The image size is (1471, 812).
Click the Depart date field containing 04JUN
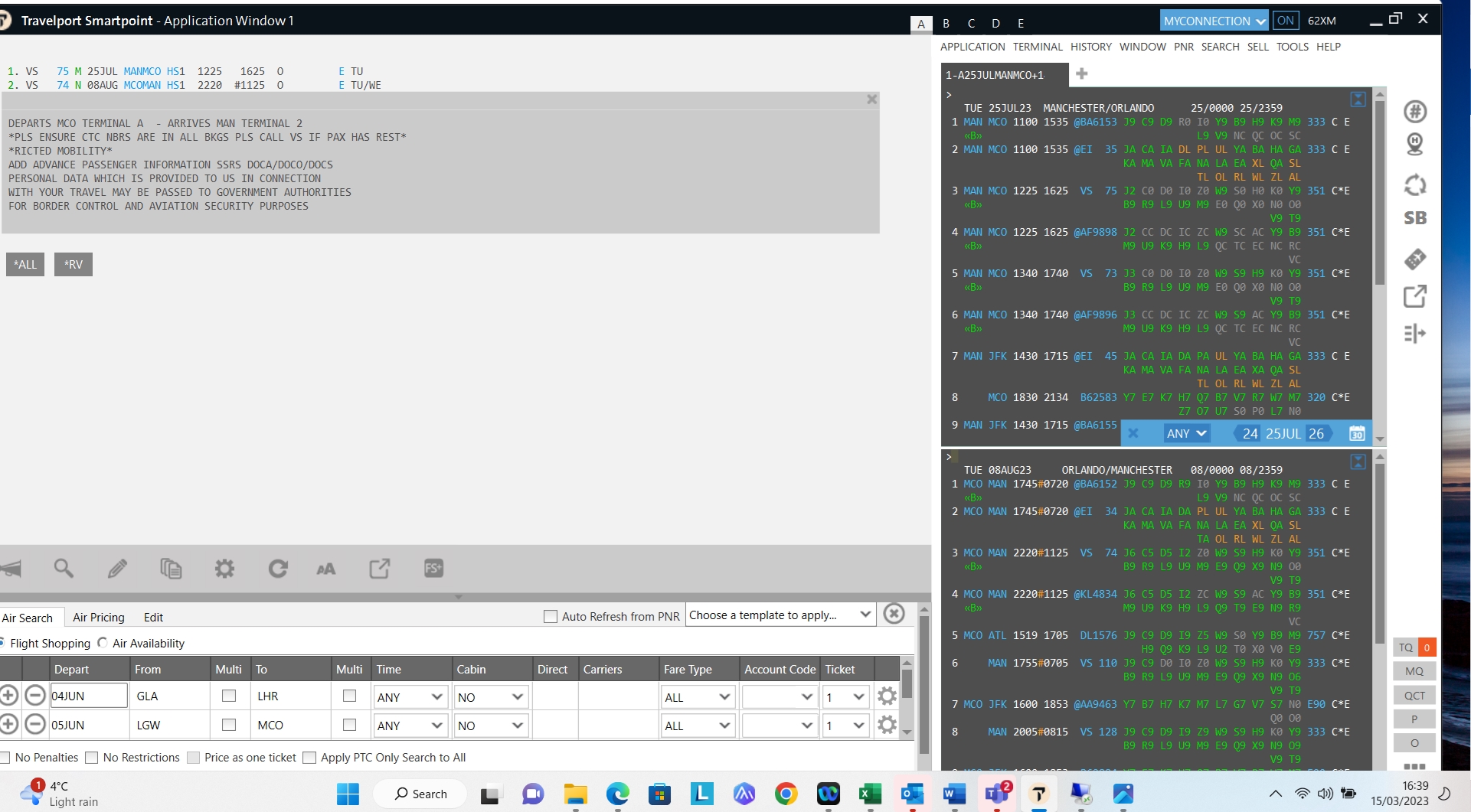tap(89, 696)
